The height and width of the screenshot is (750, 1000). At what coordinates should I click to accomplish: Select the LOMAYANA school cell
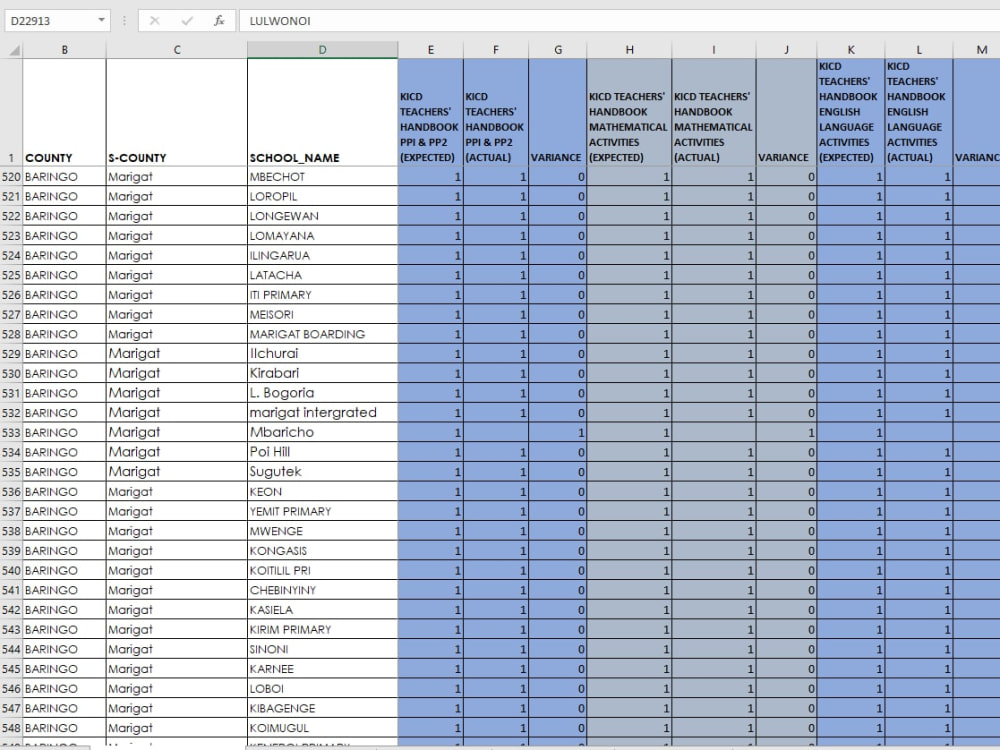[x=323, y=236]
